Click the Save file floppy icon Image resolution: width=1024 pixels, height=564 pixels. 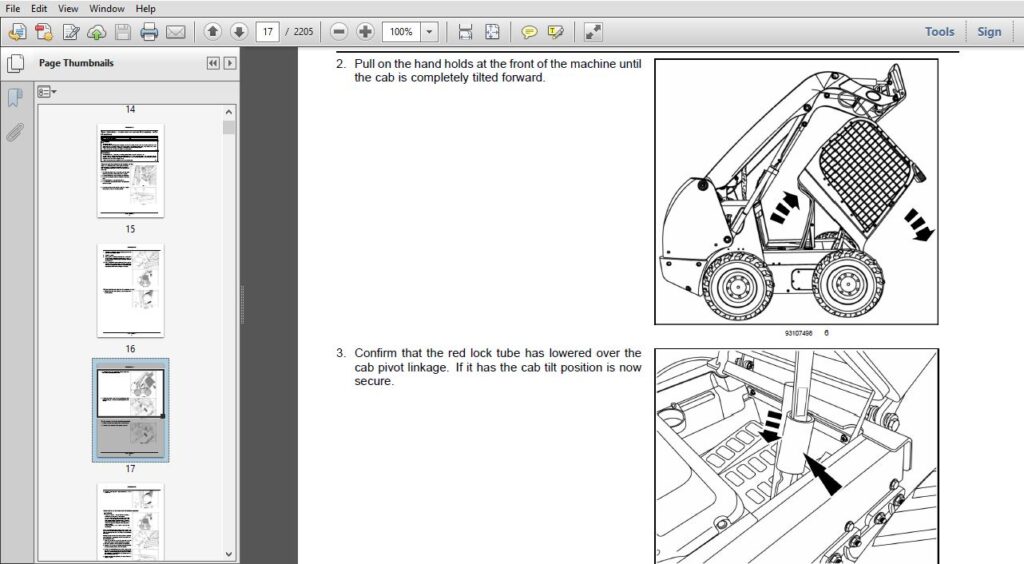[x=123, y=31]
